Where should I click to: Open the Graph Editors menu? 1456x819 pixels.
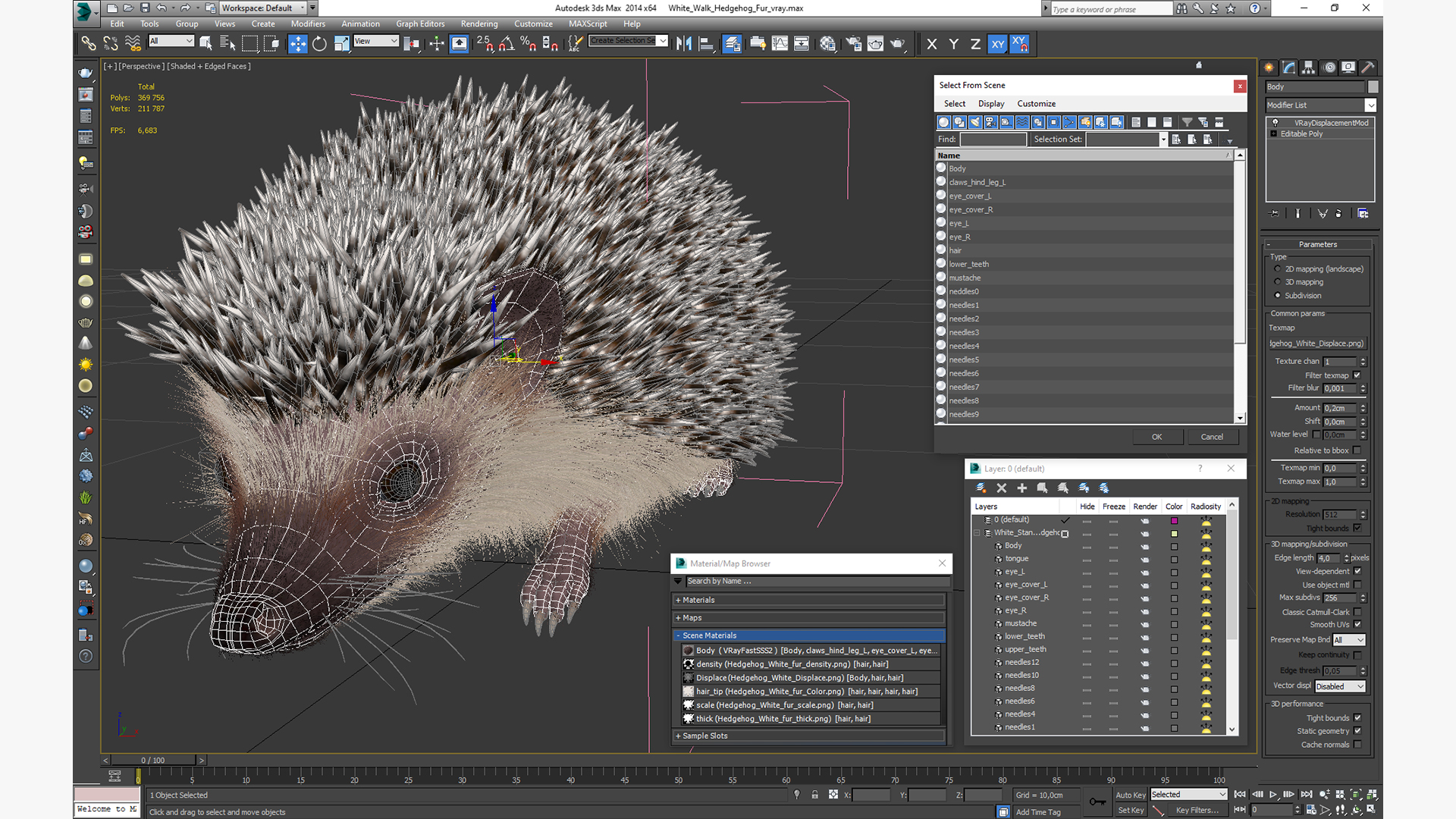point(420,24)
